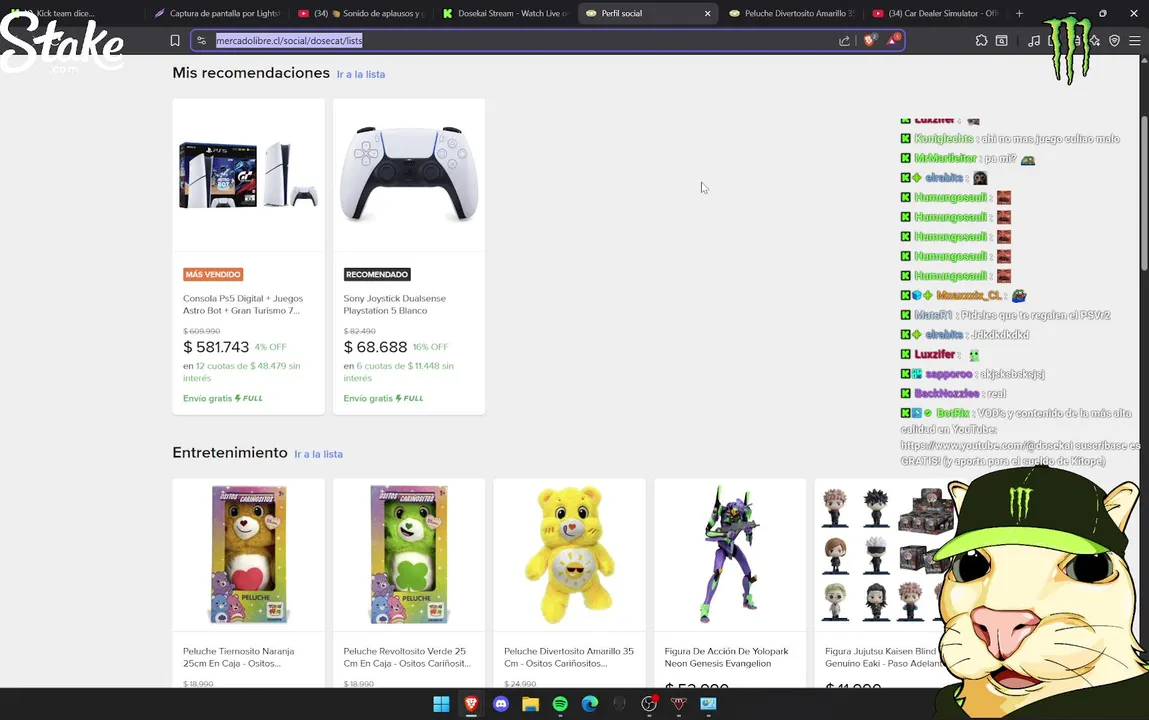Click the 'Mis recomendaciones' heading
Image resolution: width=1149 pixels, height=720 pixels.
click(251, 73)
